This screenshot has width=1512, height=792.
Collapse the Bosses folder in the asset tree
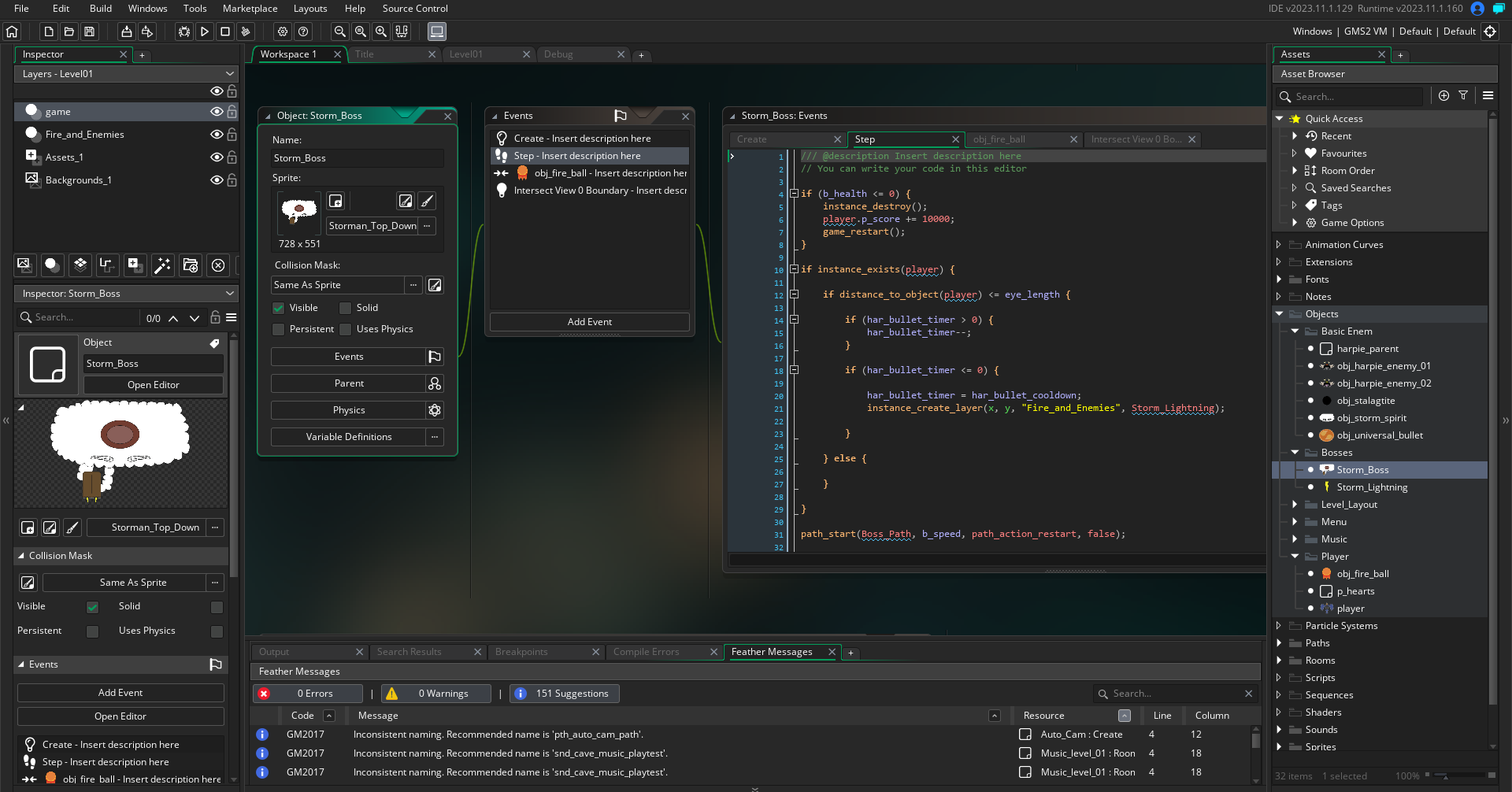pyautogui.click(x=1295, y=453)
